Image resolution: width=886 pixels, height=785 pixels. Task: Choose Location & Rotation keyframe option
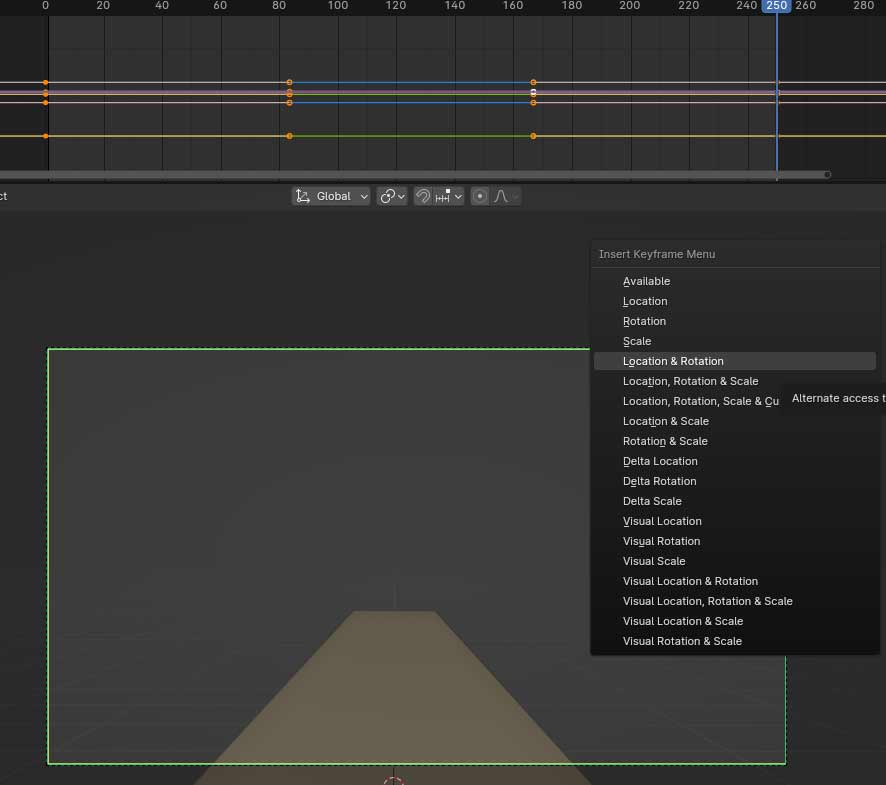tap(673, 361)
